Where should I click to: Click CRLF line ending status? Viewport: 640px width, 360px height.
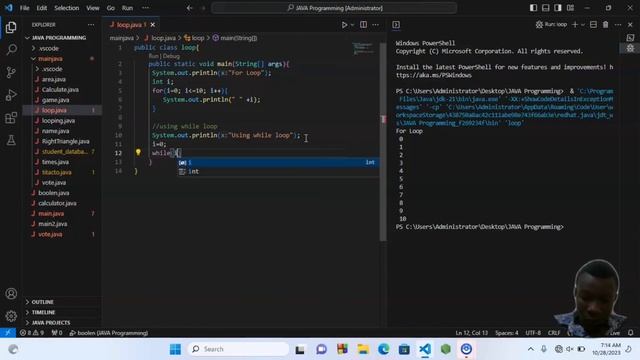point(554,333)
